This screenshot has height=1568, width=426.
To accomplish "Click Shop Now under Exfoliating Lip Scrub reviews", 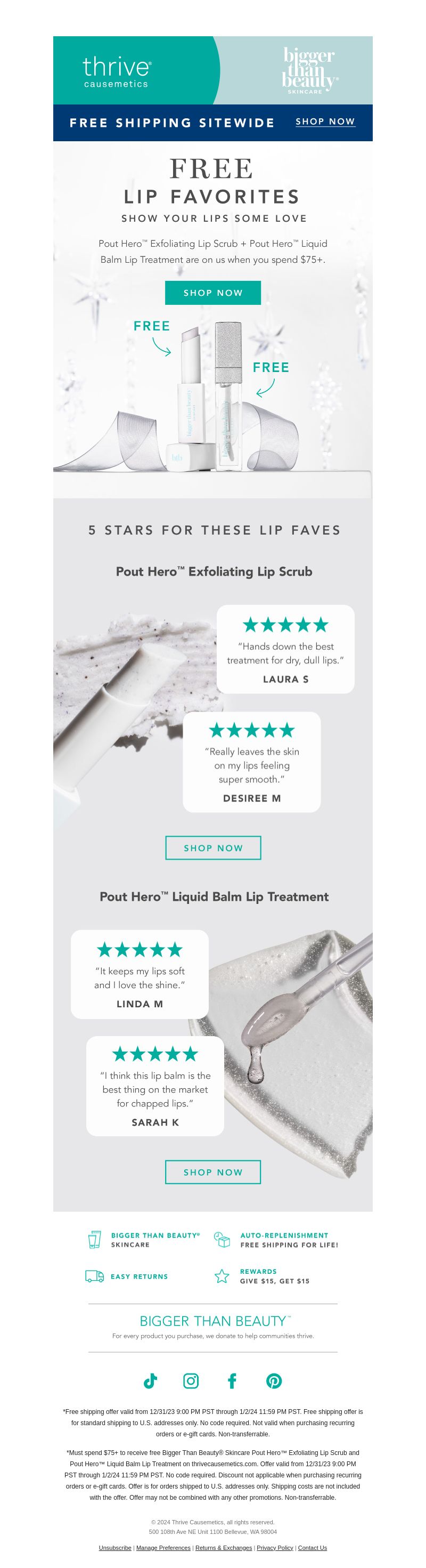I will [x=213, y=848].
